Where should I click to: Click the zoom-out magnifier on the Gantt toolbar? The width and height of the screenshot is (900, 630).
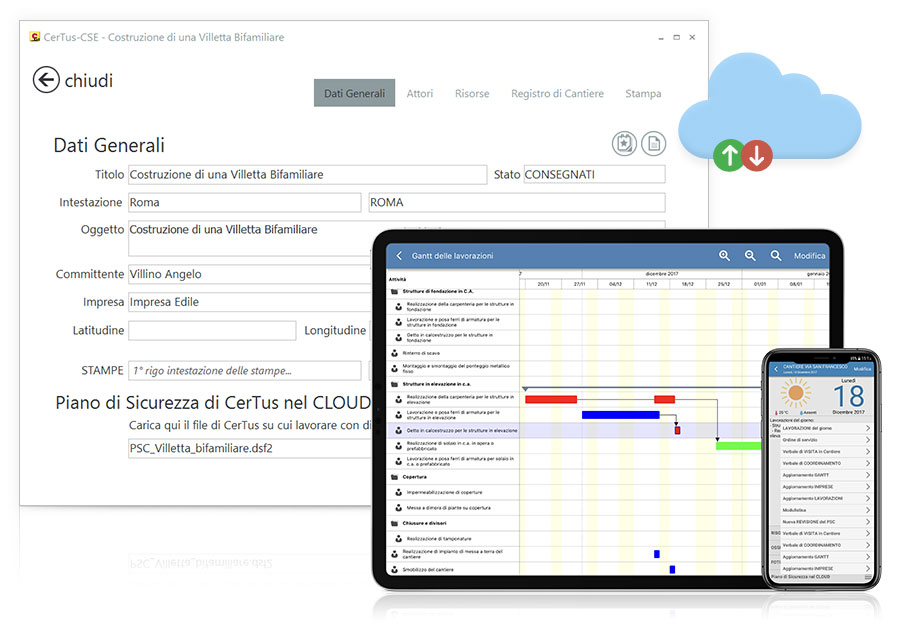coord(750,256)
